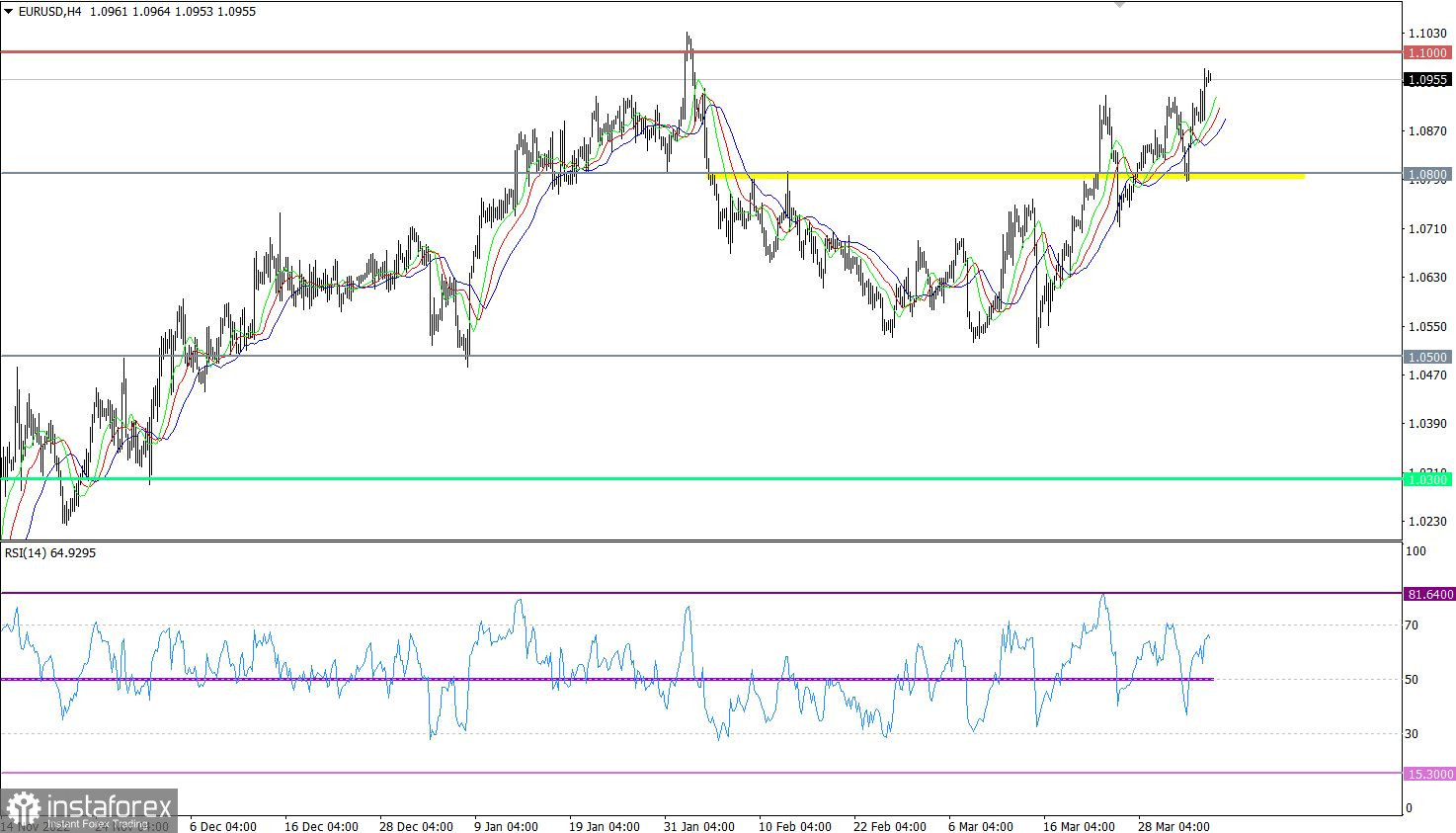Viewport: 1456px width, 833px height.
Task: Click the 22 Feb 04:00 time label
Action: (889, 826)
